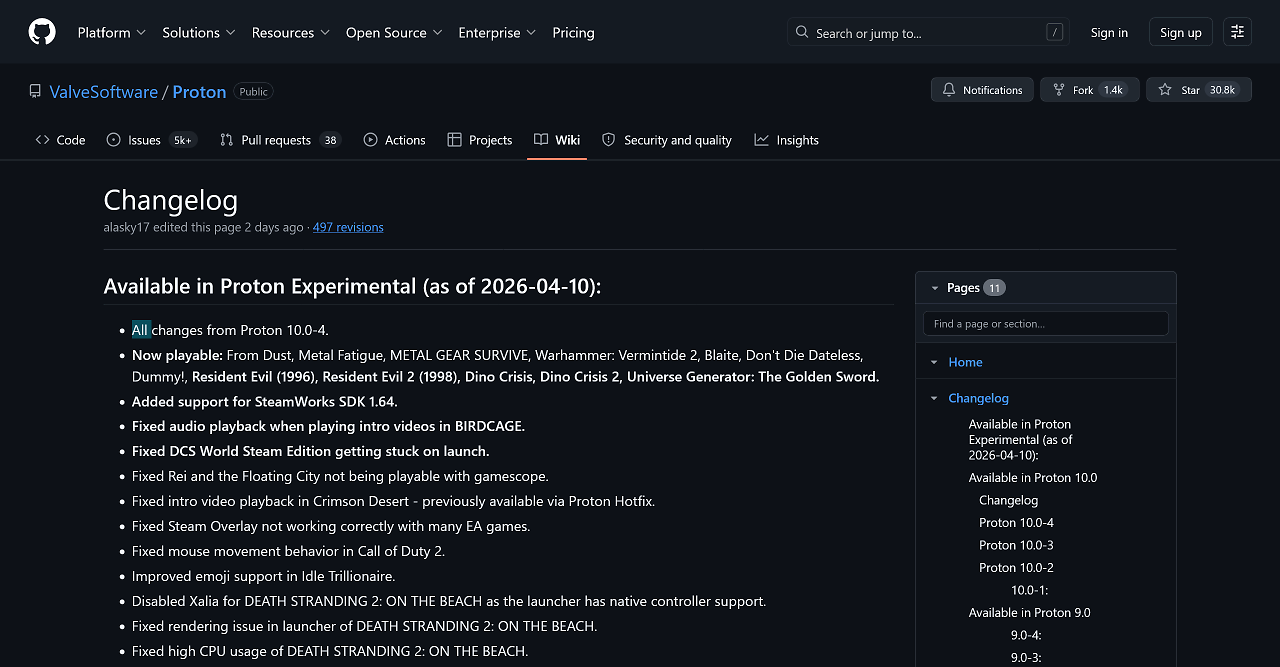The image size is (1280, 667).
Task: Collapse the Home page entry arrow
Action: (x=934, y=362)
